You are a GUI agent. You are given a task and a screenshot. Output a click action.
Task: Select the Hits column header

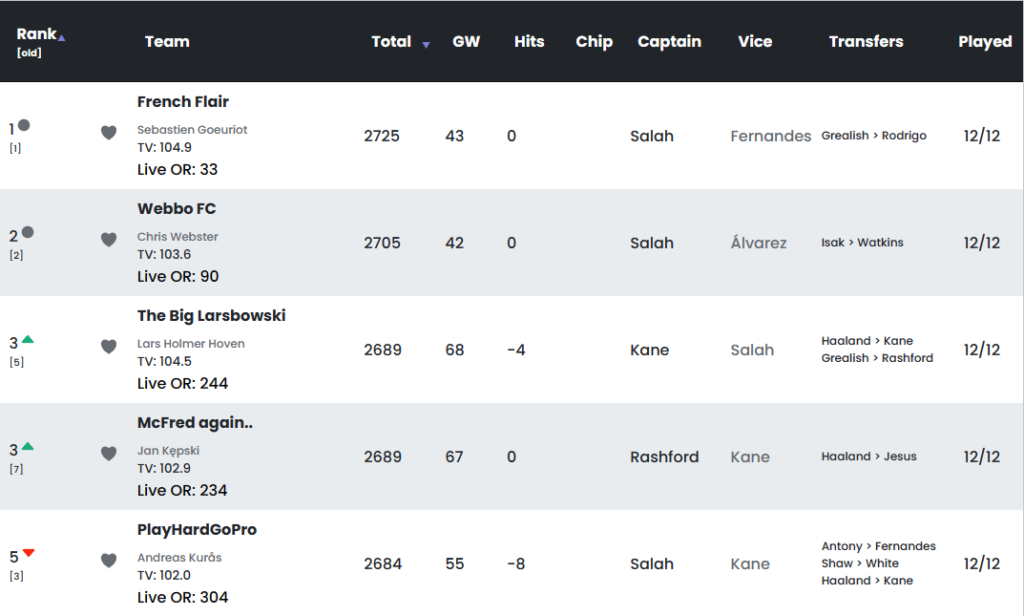[x=529, y=42]
